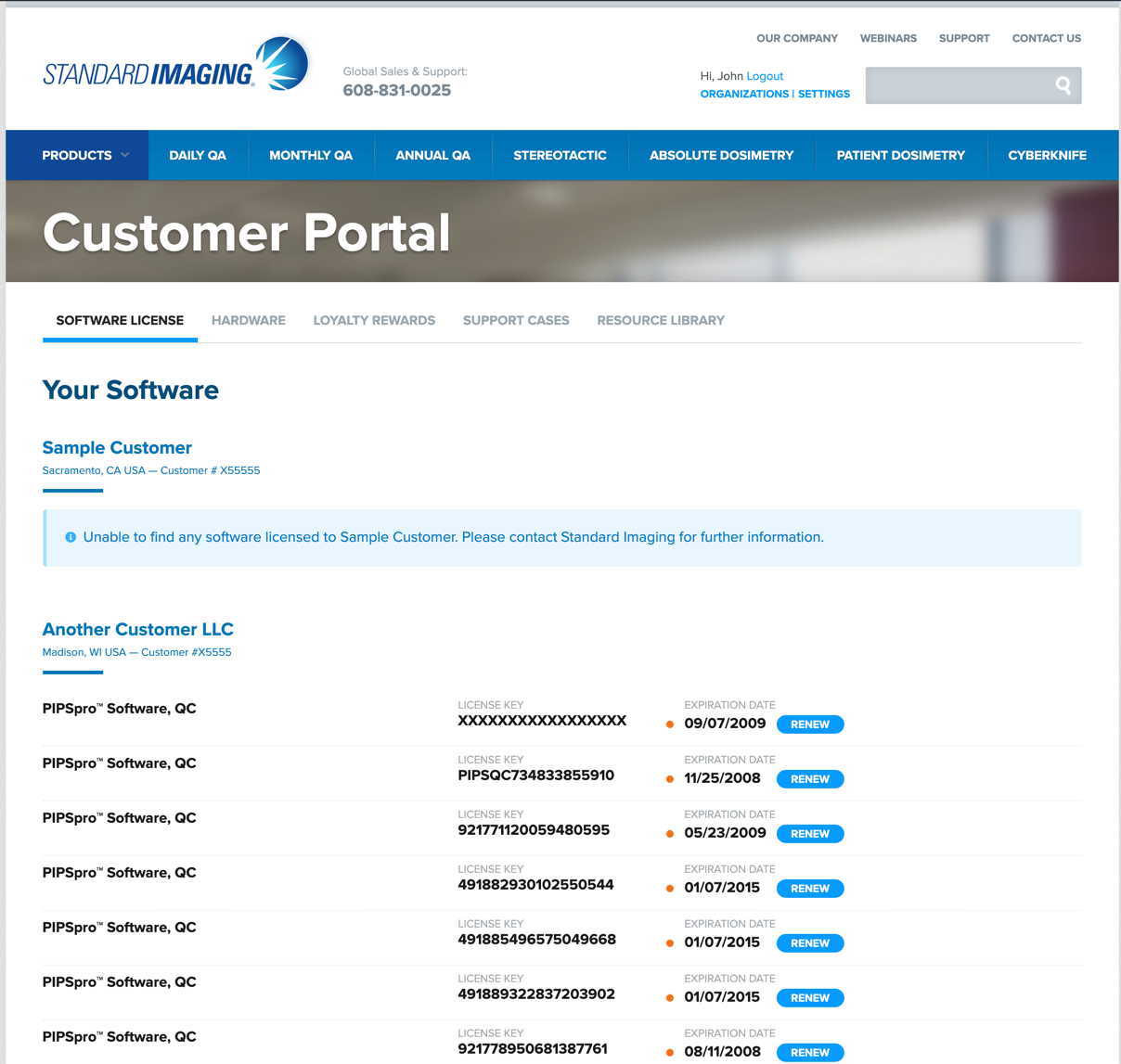
Task: Click "Sacramento, CA USA — Customer # X55555" text
Action: point(151,470)
